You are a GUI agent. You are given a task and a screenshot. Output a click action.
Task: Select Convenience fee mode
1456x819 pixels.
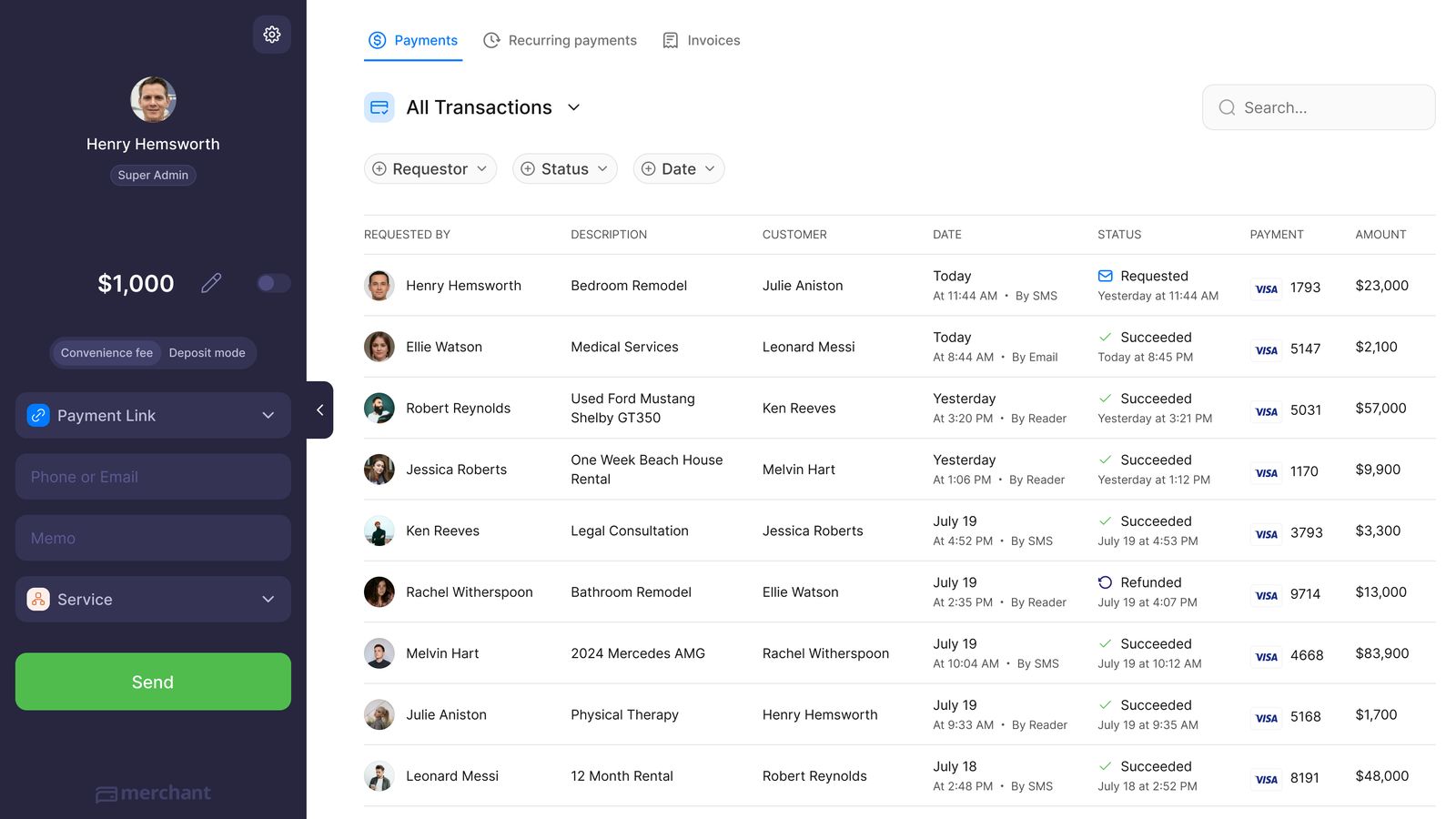(x=106, y=353)
